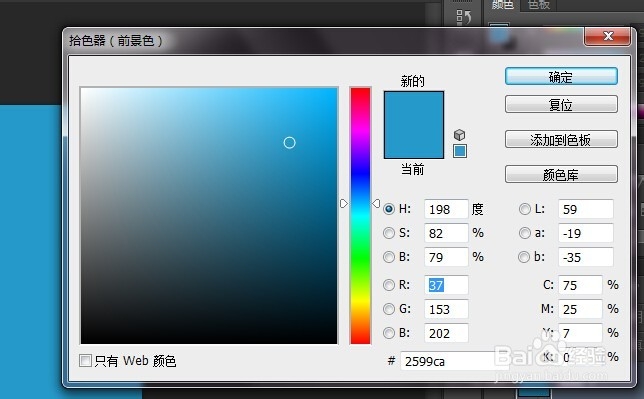
Task: Click the blue field showing 202
Action: 446,333
